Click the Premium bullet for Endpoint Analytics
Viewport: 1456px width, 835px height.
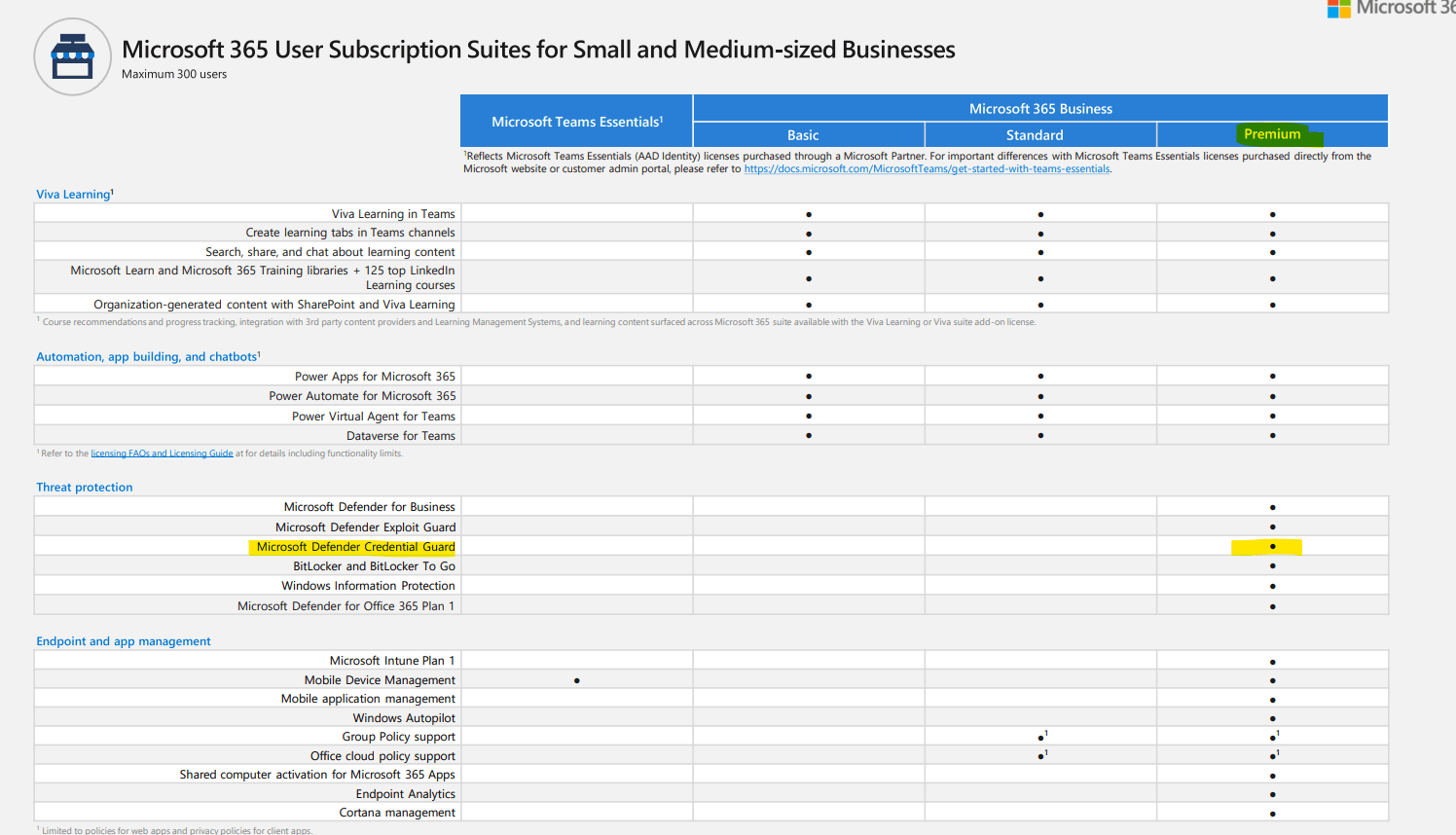pos(1272,795)
